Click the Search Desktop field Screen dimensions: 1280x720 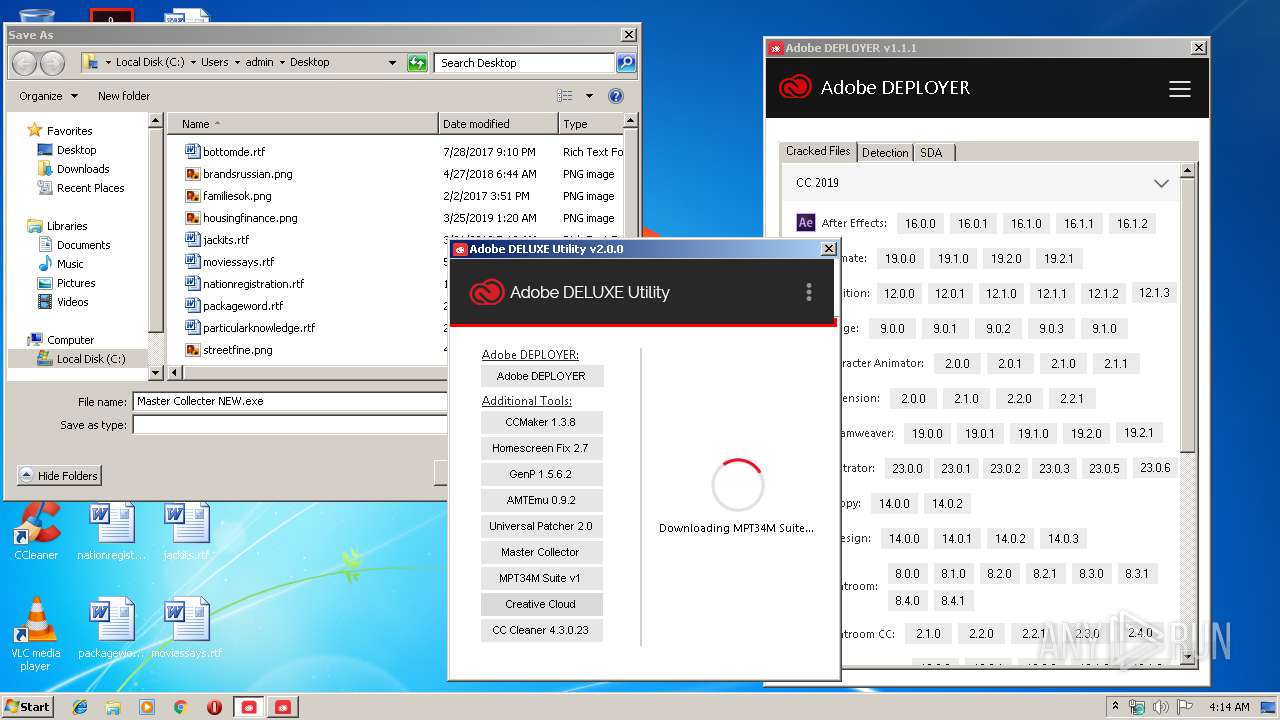click(525, 62)
